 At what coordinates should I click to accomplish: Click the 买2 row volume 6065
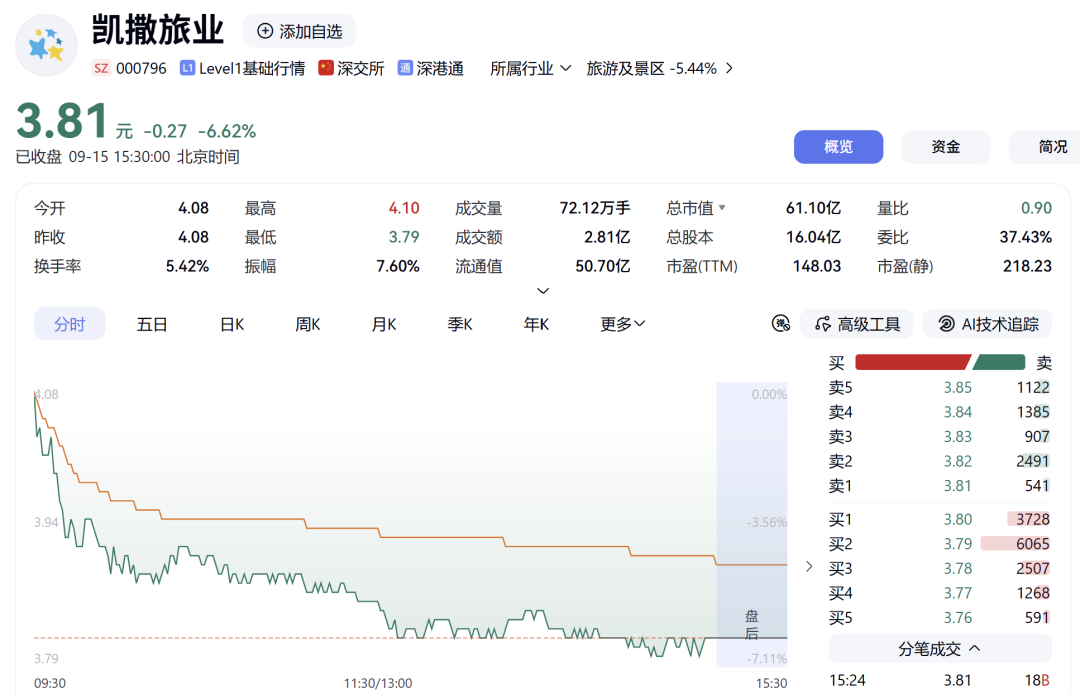[1032, 544]
